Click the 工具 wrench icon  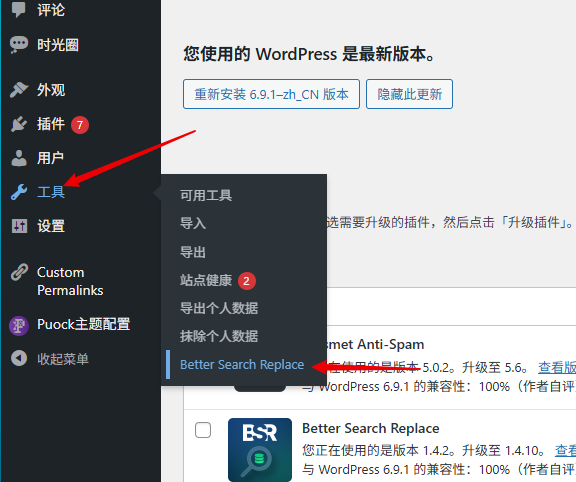[x=19, y=192]
